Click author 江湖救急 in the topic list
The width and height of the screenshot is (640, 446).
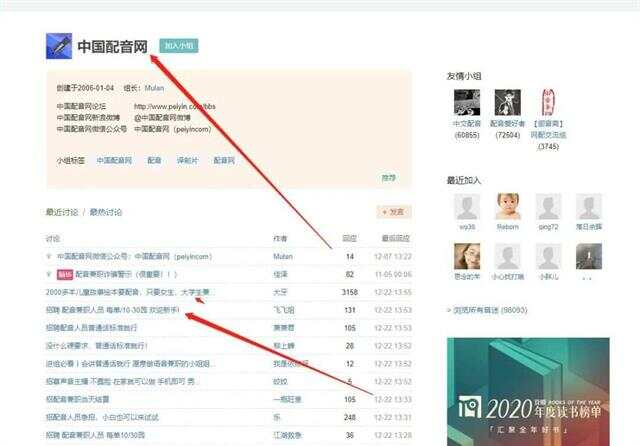[287, 435]
